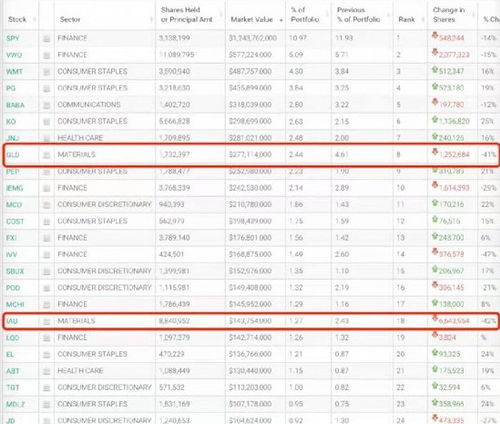Image resolution: width=500 pixels, height=424 pixels.
Task: Sort by Previous % of Portfolio header
Action: (x=359, y=15)
